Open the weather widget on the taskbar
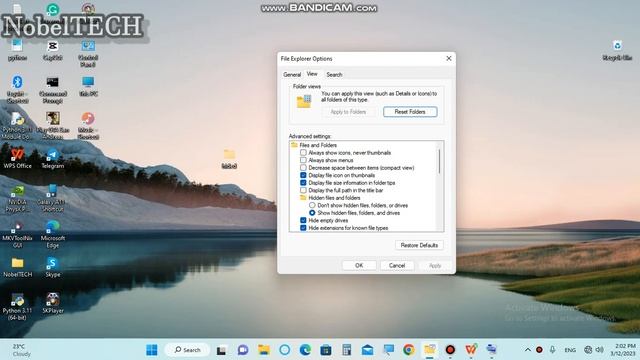The height and width of the screenshot is (360, 640). [x=20, y=350]
